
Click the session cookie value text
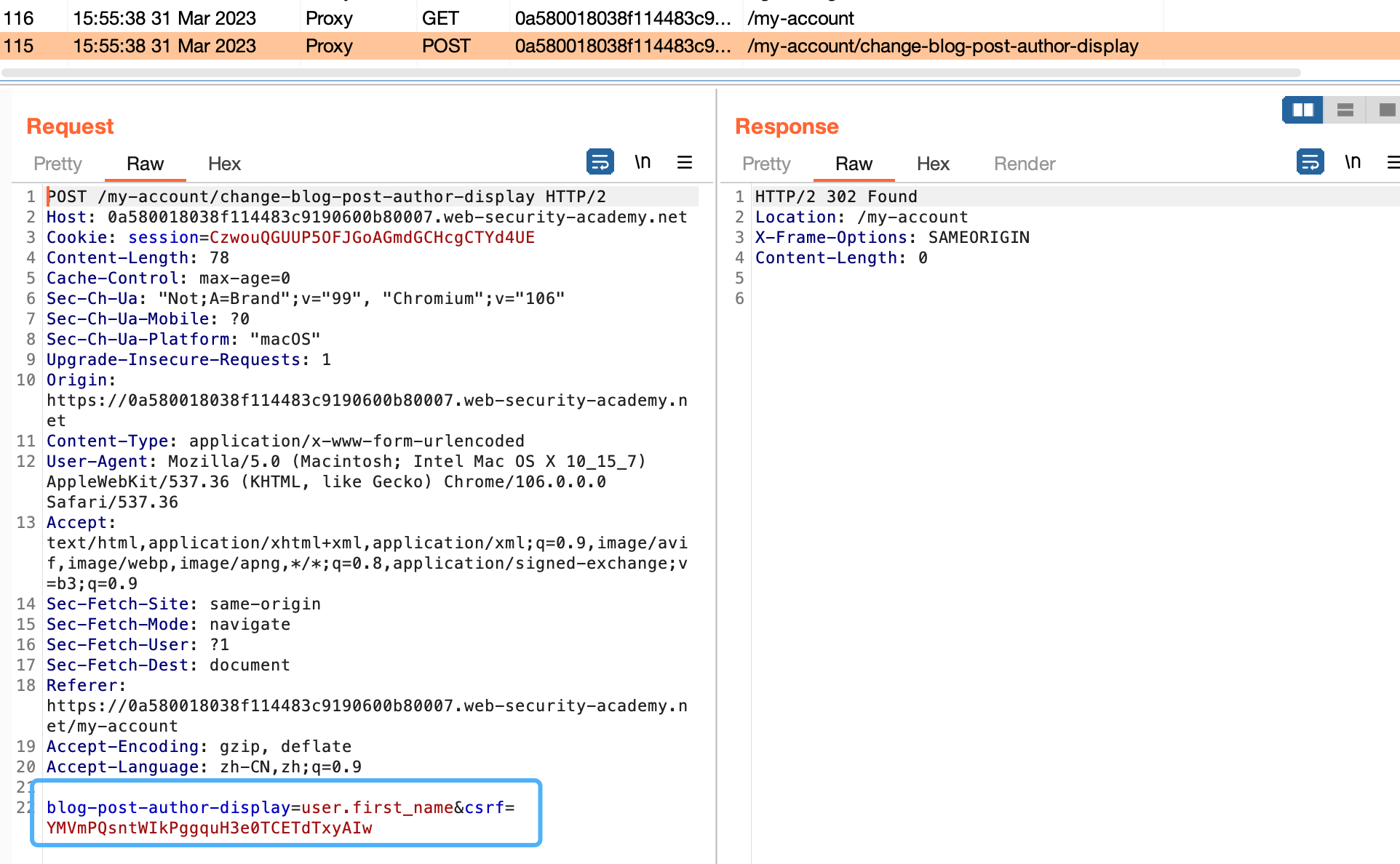pyautogui.click(x=372, y=238)
